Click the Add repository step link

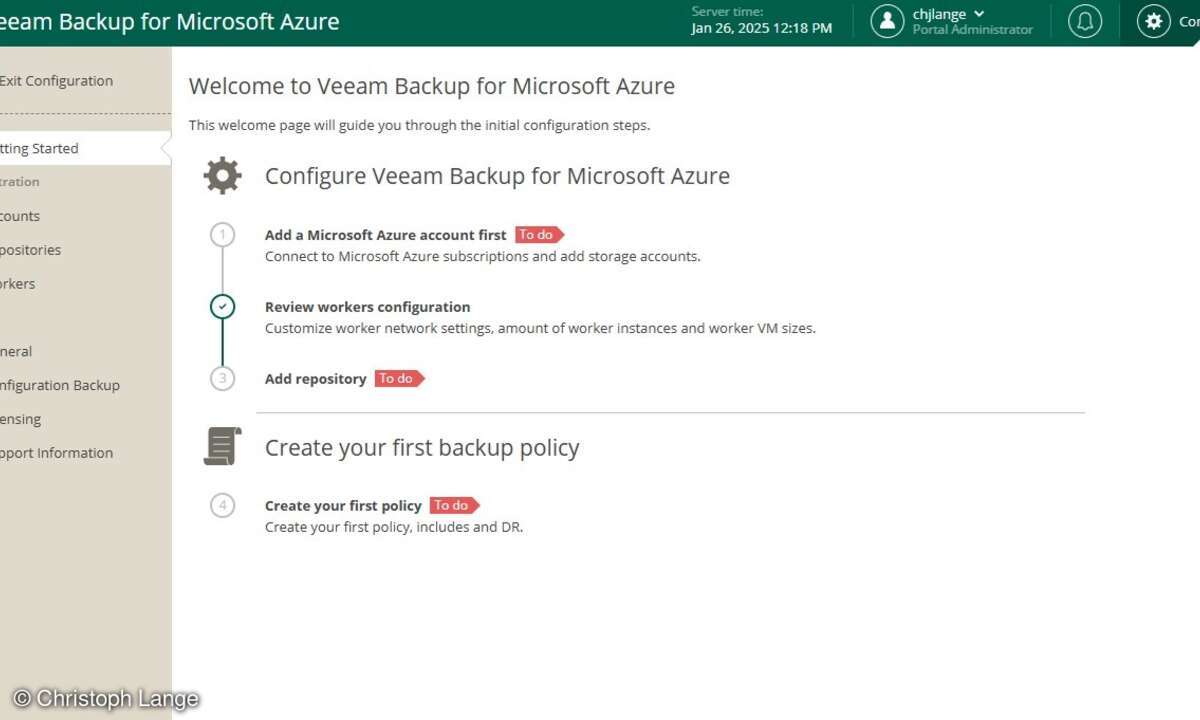315,379
